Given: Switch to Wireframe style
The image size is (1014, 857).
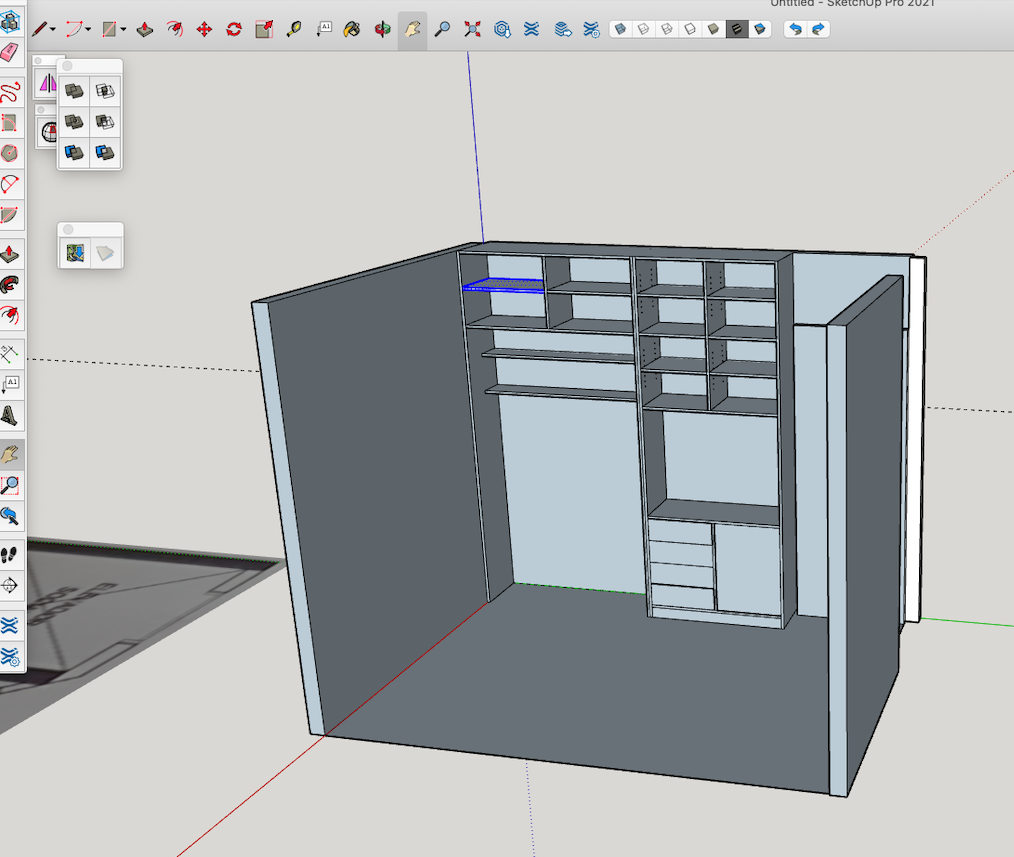Looking at the screenshot, I should 667,29.
